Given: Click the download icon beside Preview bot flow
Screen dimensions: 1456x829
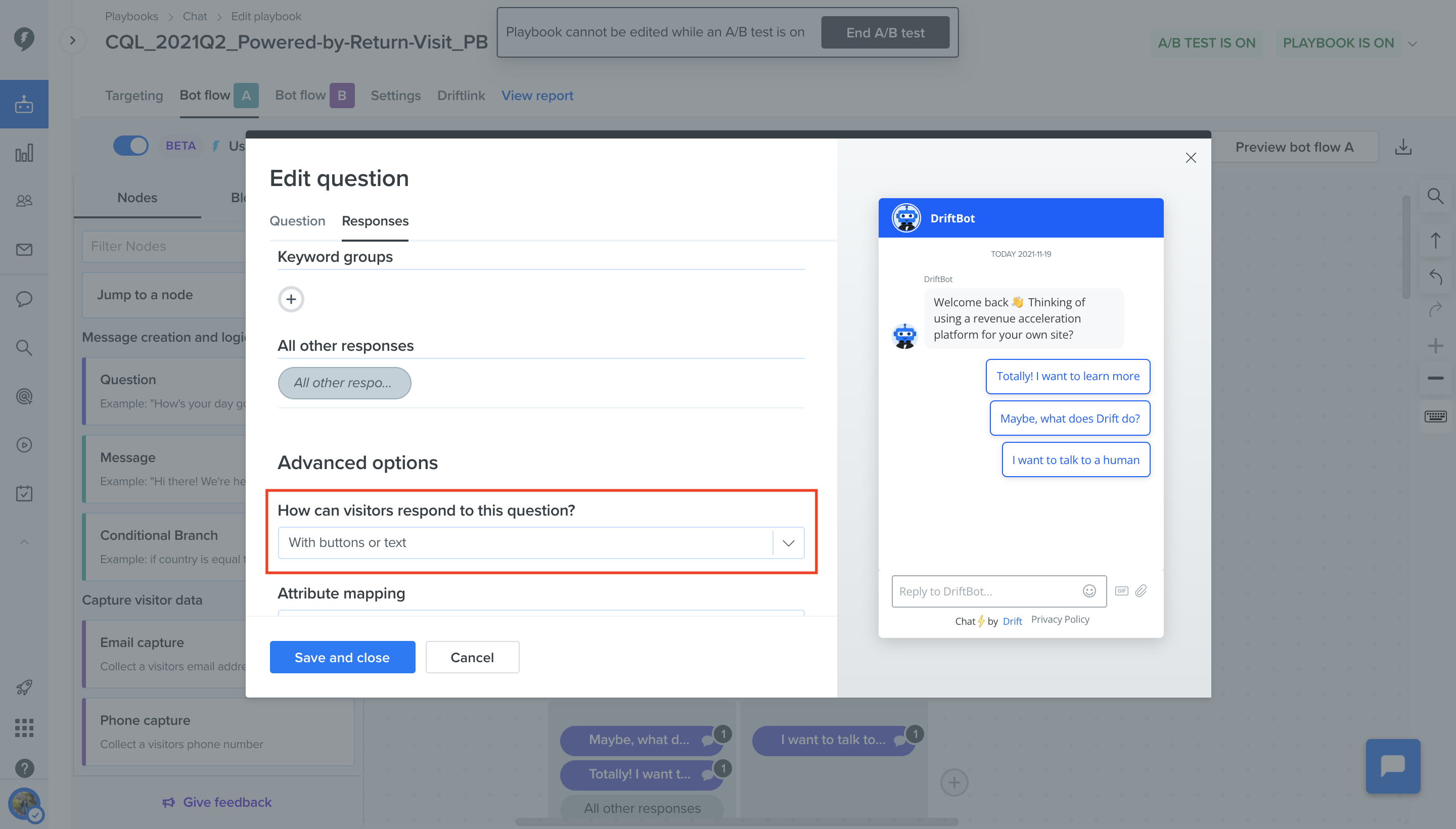Looking at the screenshot, I should [1403, 147].
